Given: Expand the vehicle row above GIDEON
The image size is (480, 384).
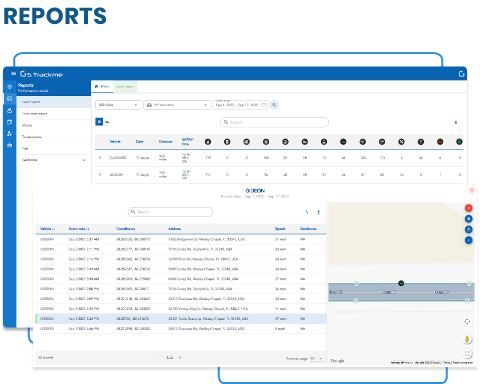Looking at the screenshot, I should click(x=100, y=157).
